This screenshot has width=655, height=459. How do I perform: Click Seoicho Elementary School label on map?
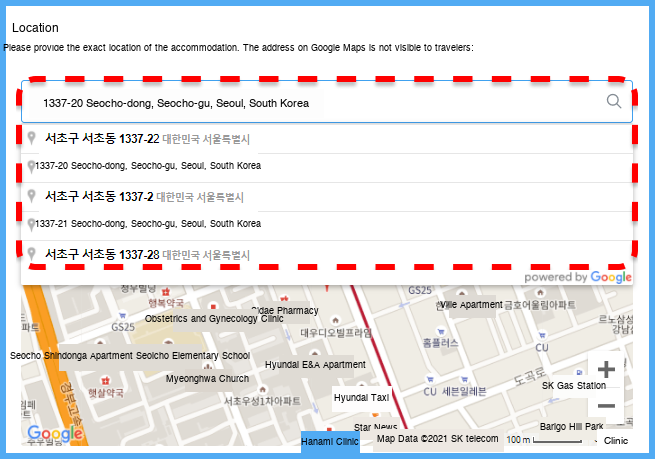(x=193, y=356)
